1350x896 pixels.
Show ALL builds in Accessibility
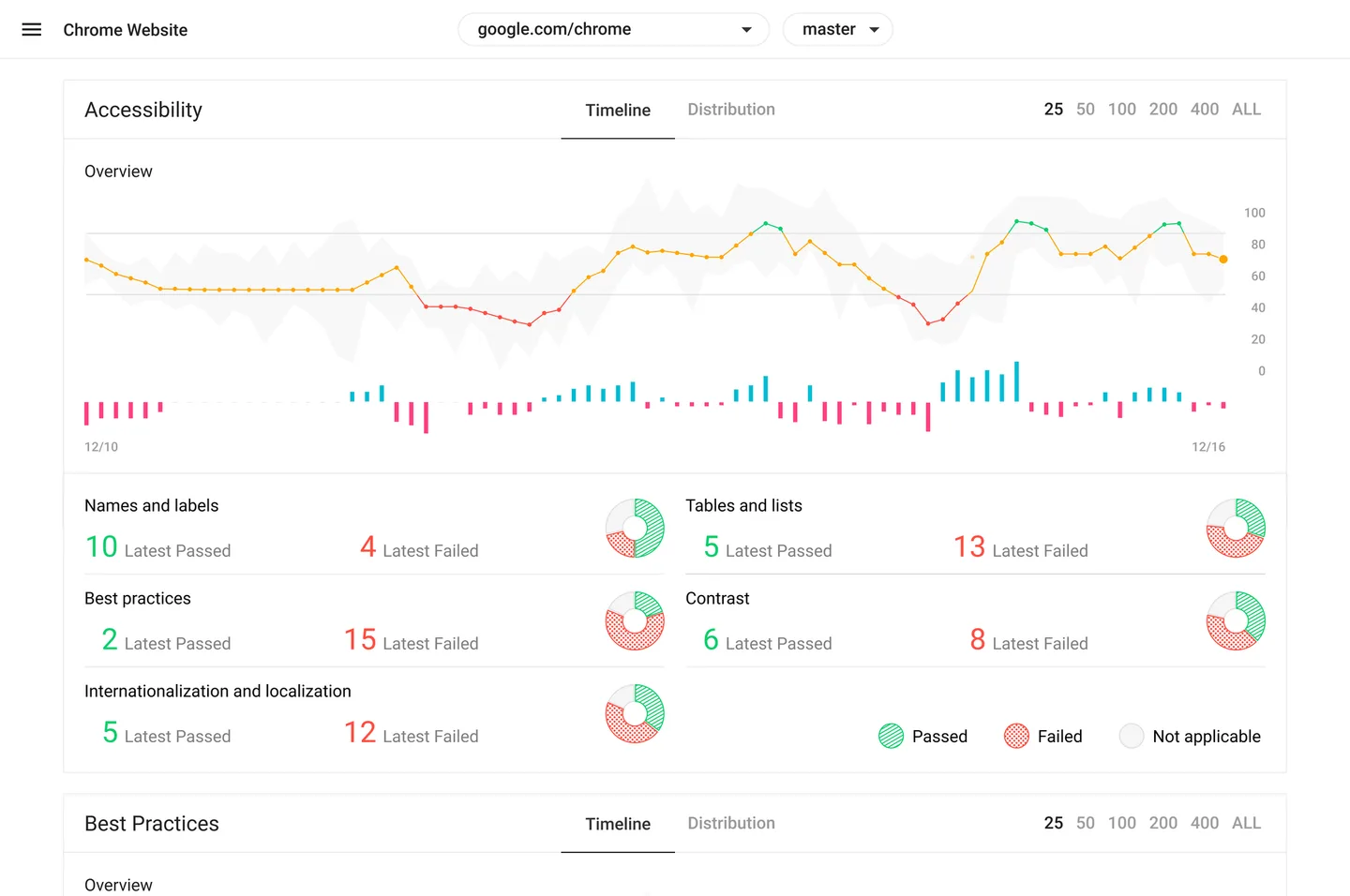(1247, 110)
